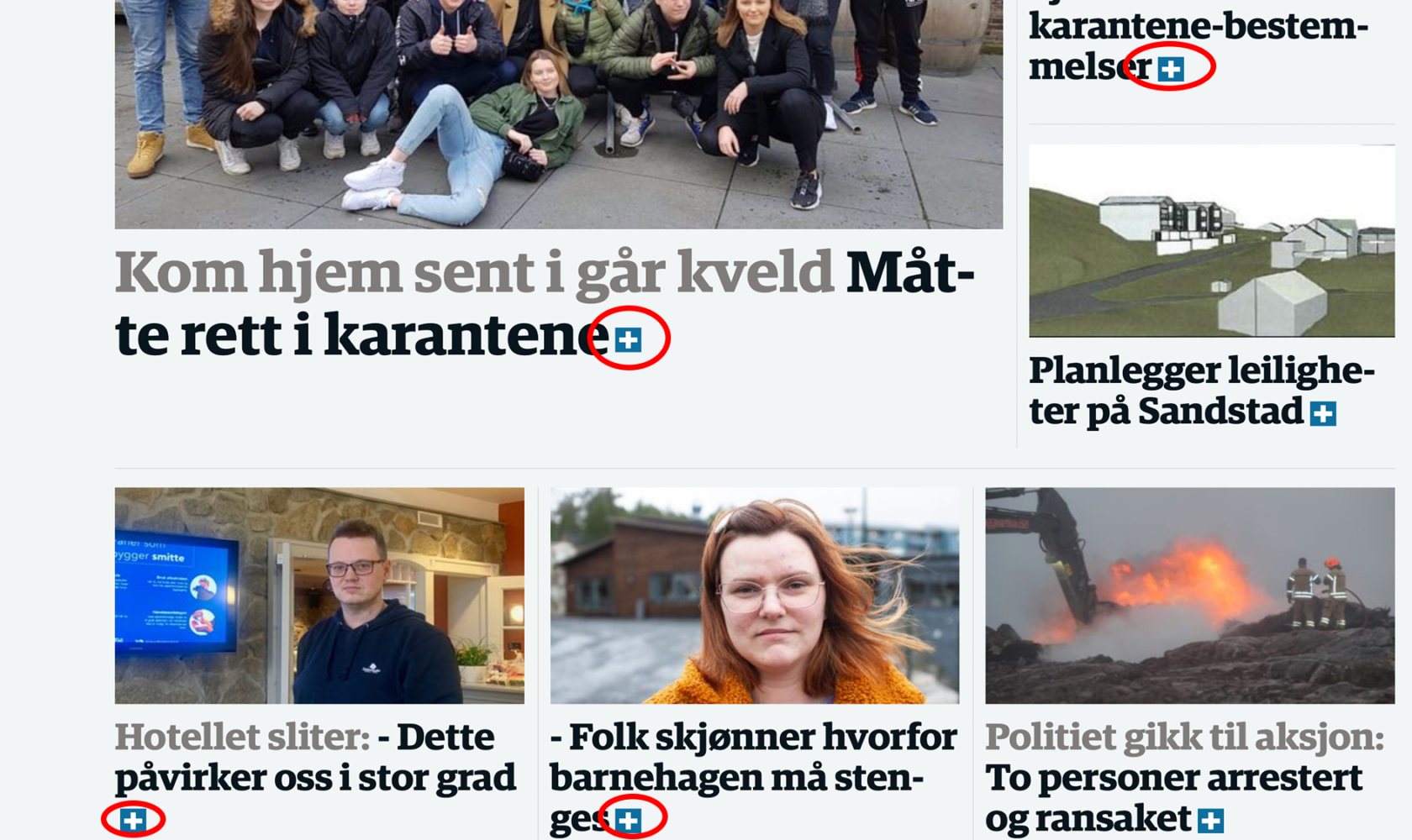Viewport: 1412px width, 840px height.
Task: Click plus icon after 'barnehagen må stenges'
Action: pos(628,820)
